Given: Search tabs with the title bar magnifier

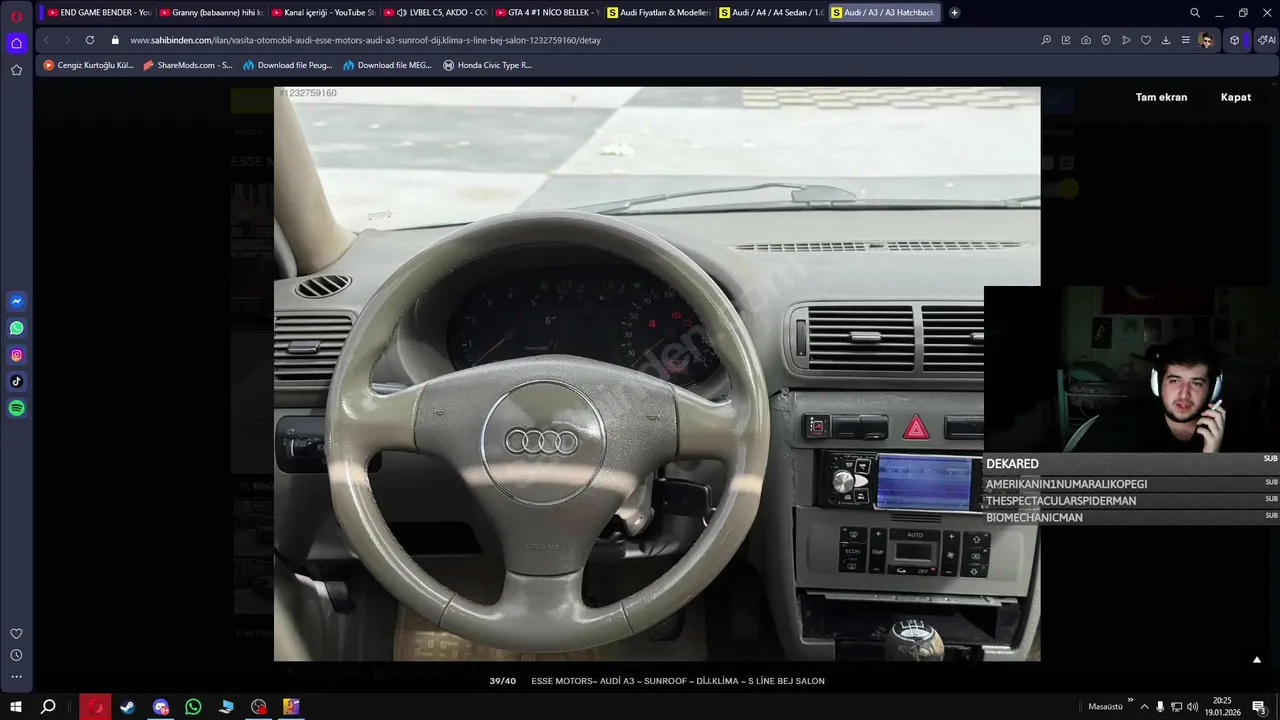Looking at the screenshot, I should (x=1195, y=13).
